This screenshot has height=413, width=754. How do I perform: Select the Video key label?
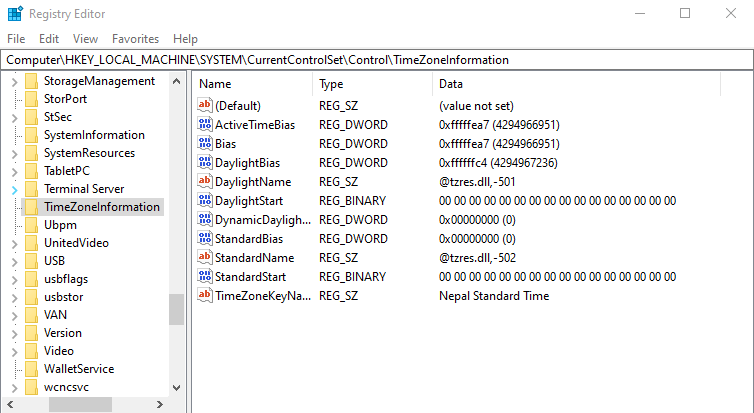59,351
